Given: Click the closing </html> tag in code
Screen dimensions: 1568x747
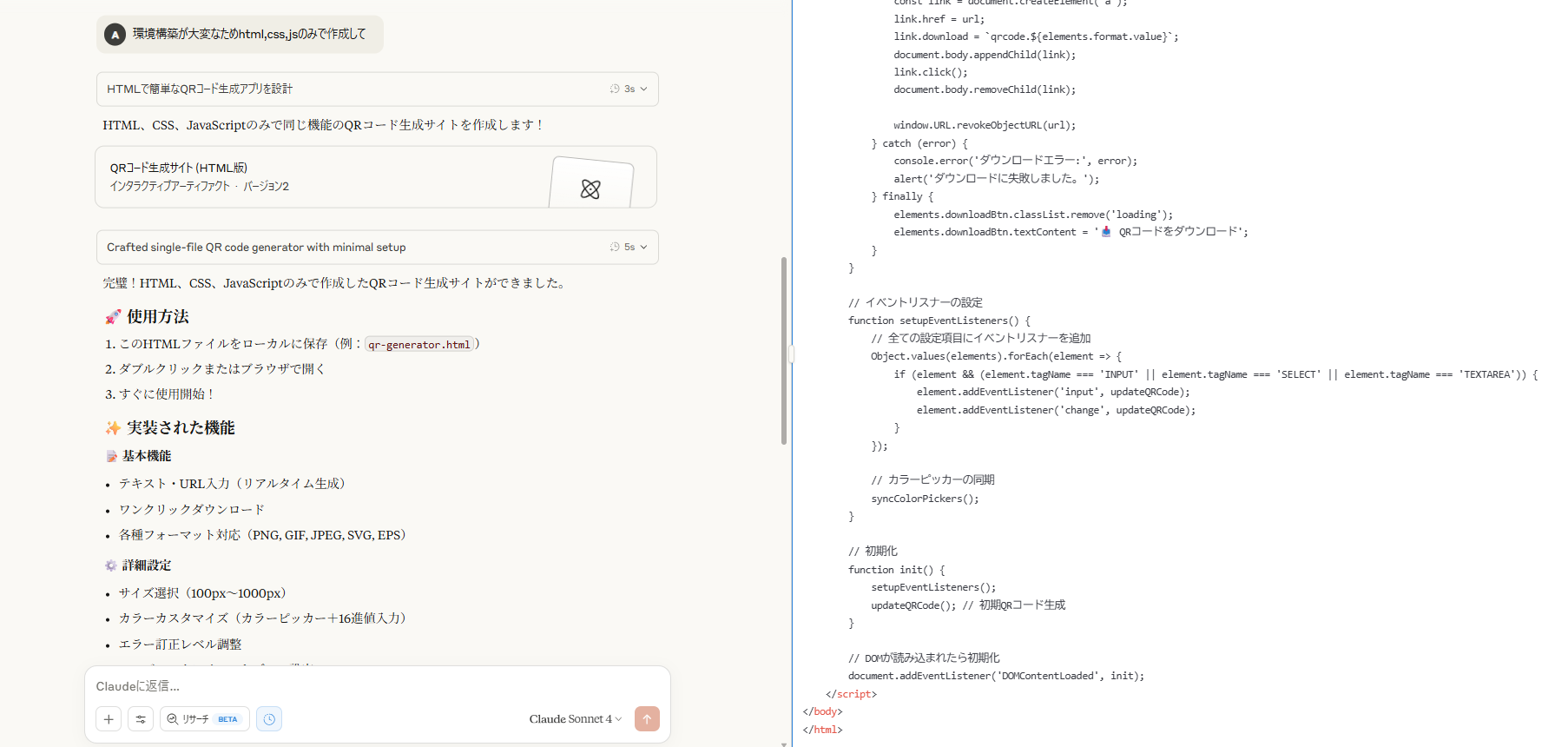Looking at the screenshot, I should tap(823, 730).
